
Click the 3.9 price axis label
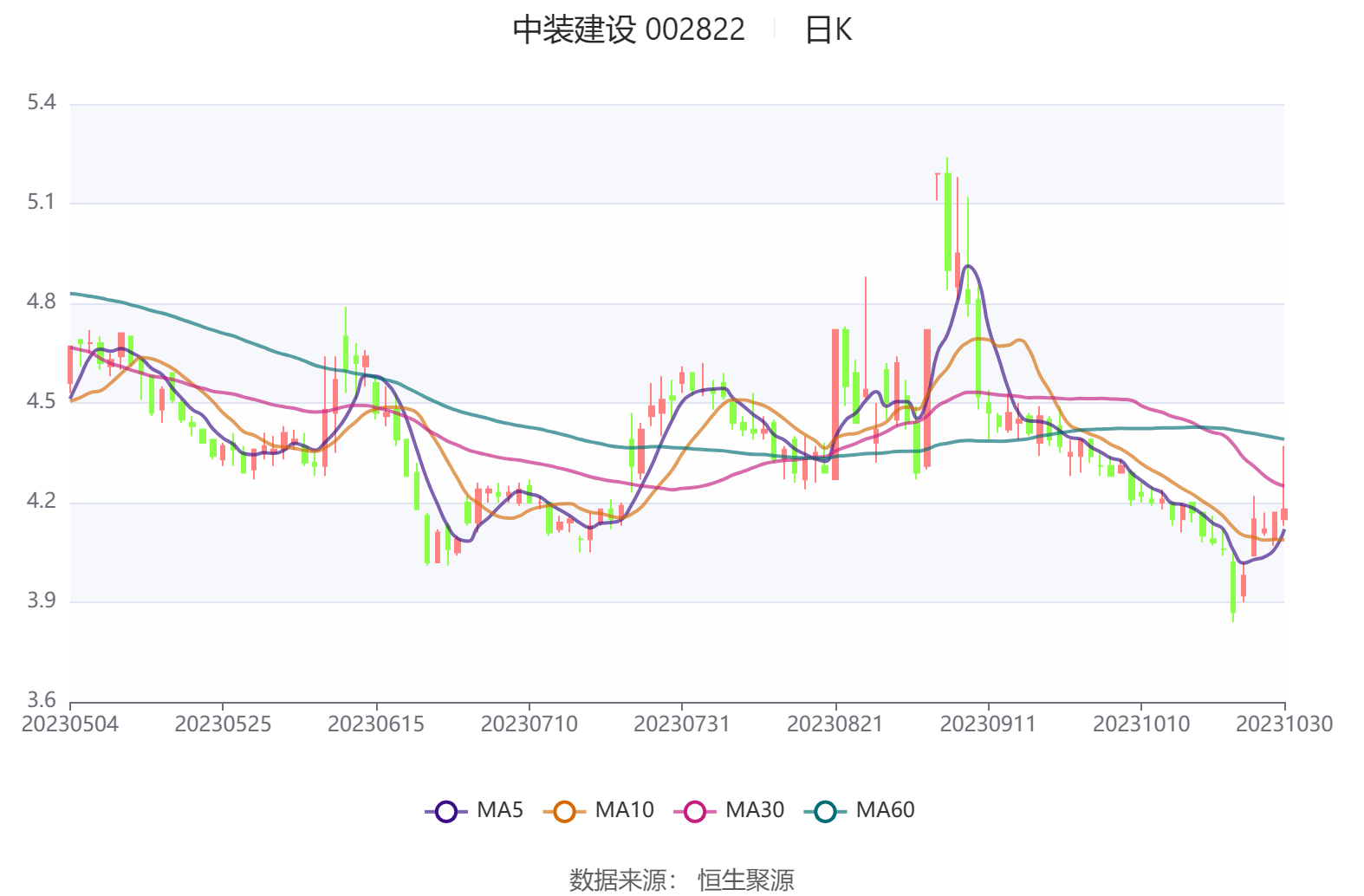point(42,601)
